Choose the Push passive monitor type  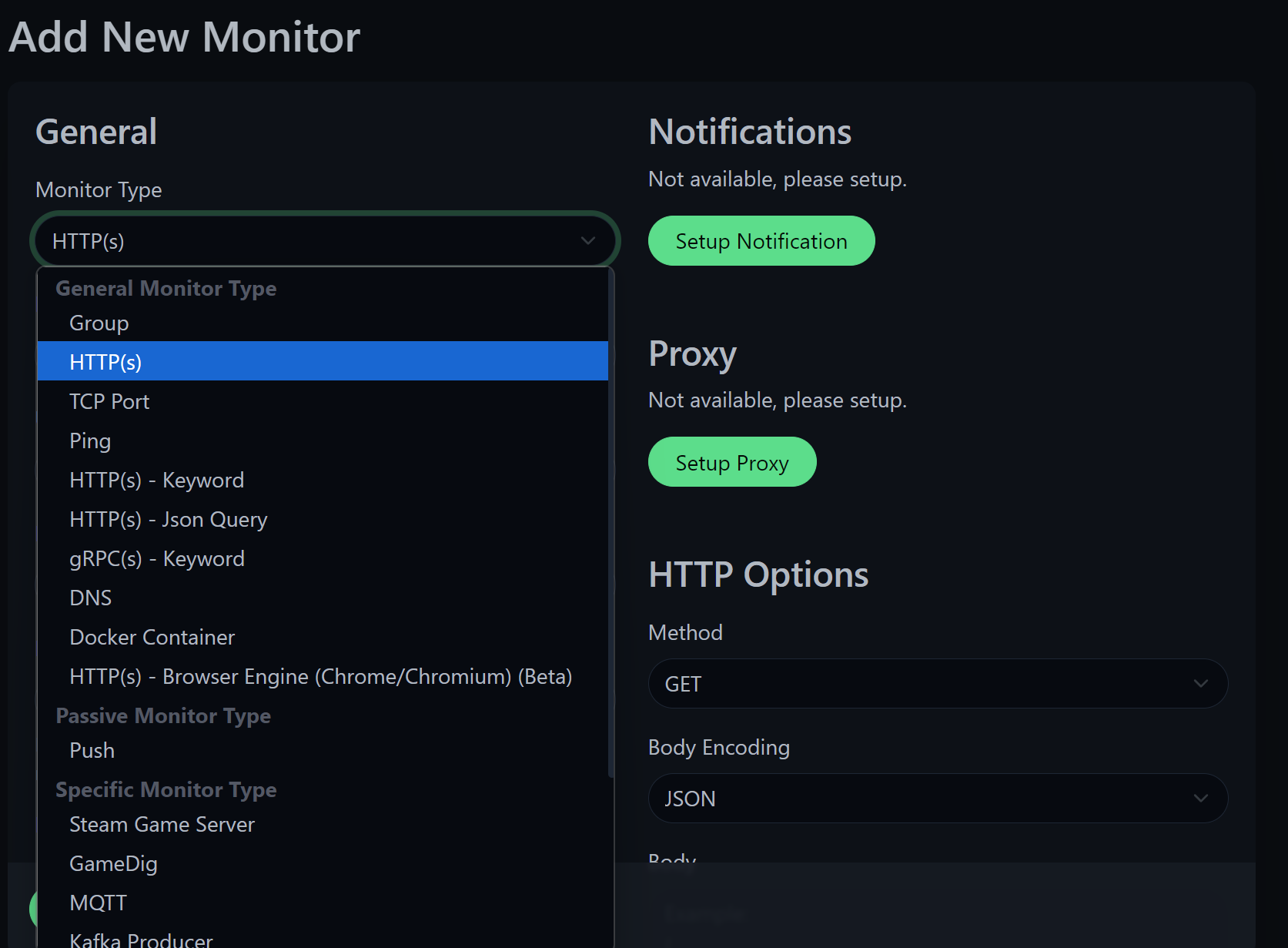[x=92, y=749]
